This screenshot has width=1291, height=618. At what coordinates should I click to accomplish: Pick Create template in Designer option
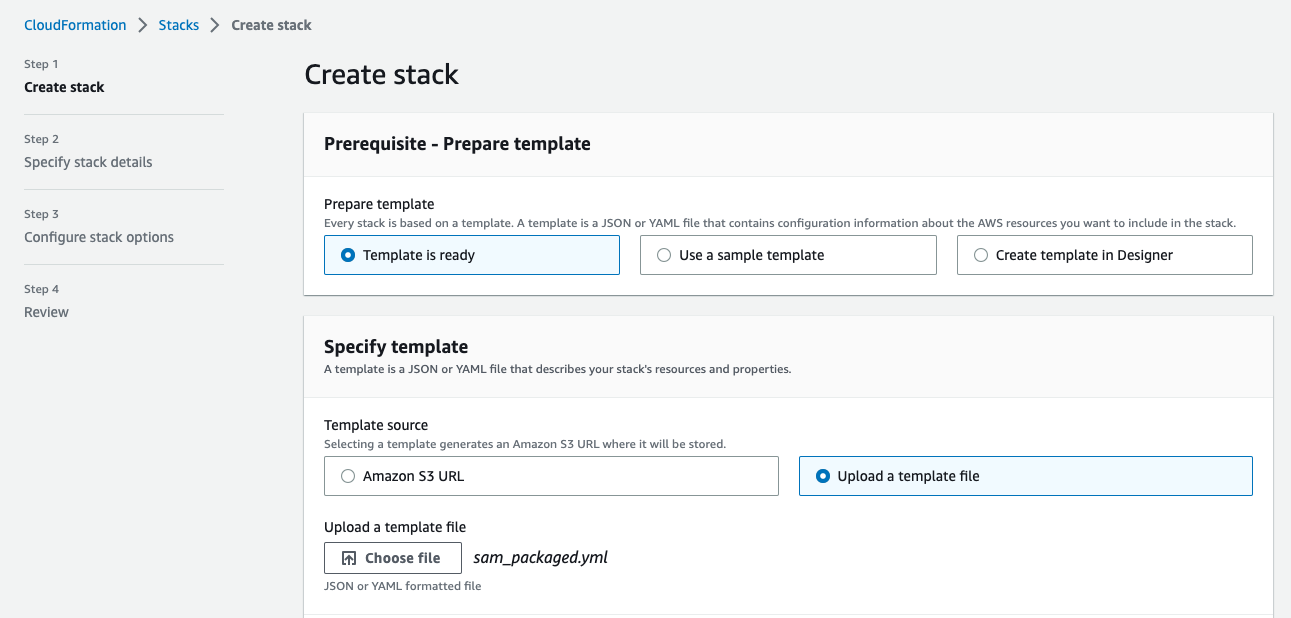pyautogui.click(x=981, y=255)
